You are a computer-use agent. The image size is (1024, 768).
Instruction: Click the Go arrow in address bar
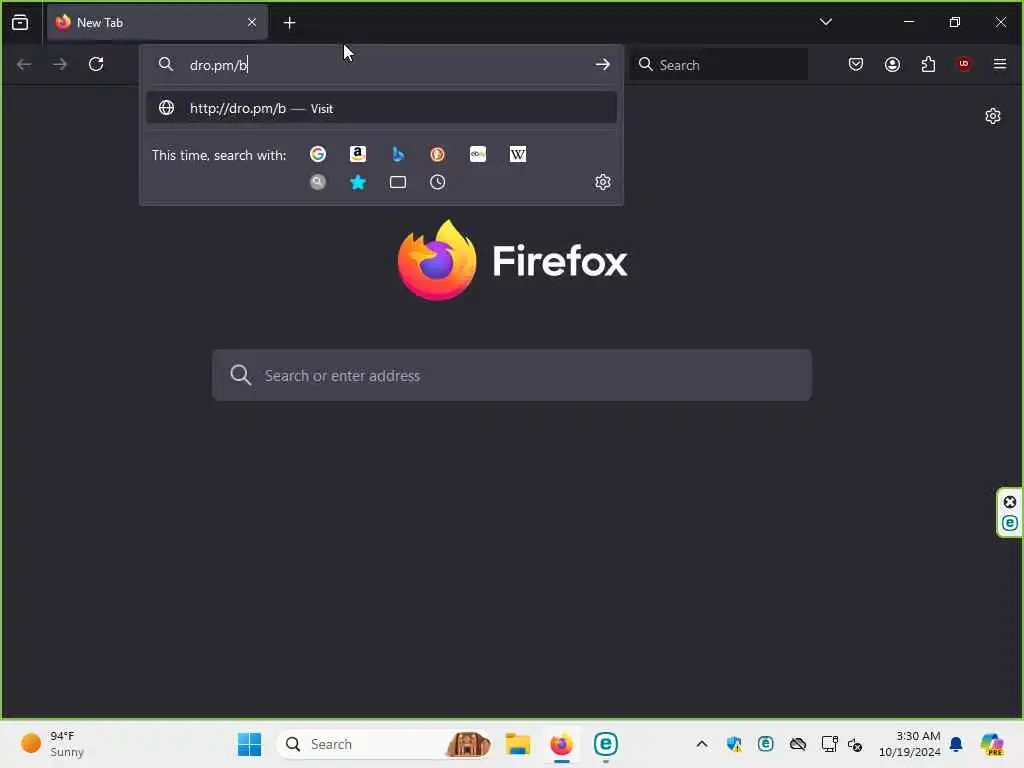602,65
